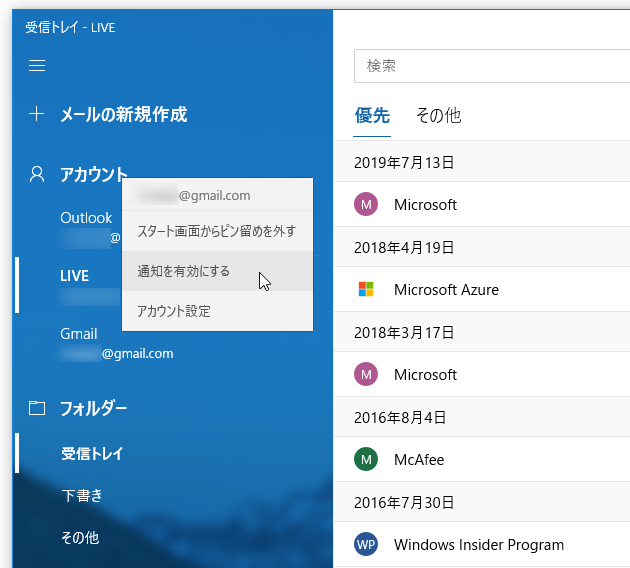Click the person icon beside アカウント
Viewport: 630px width, 568px height.
click(37, 174)
